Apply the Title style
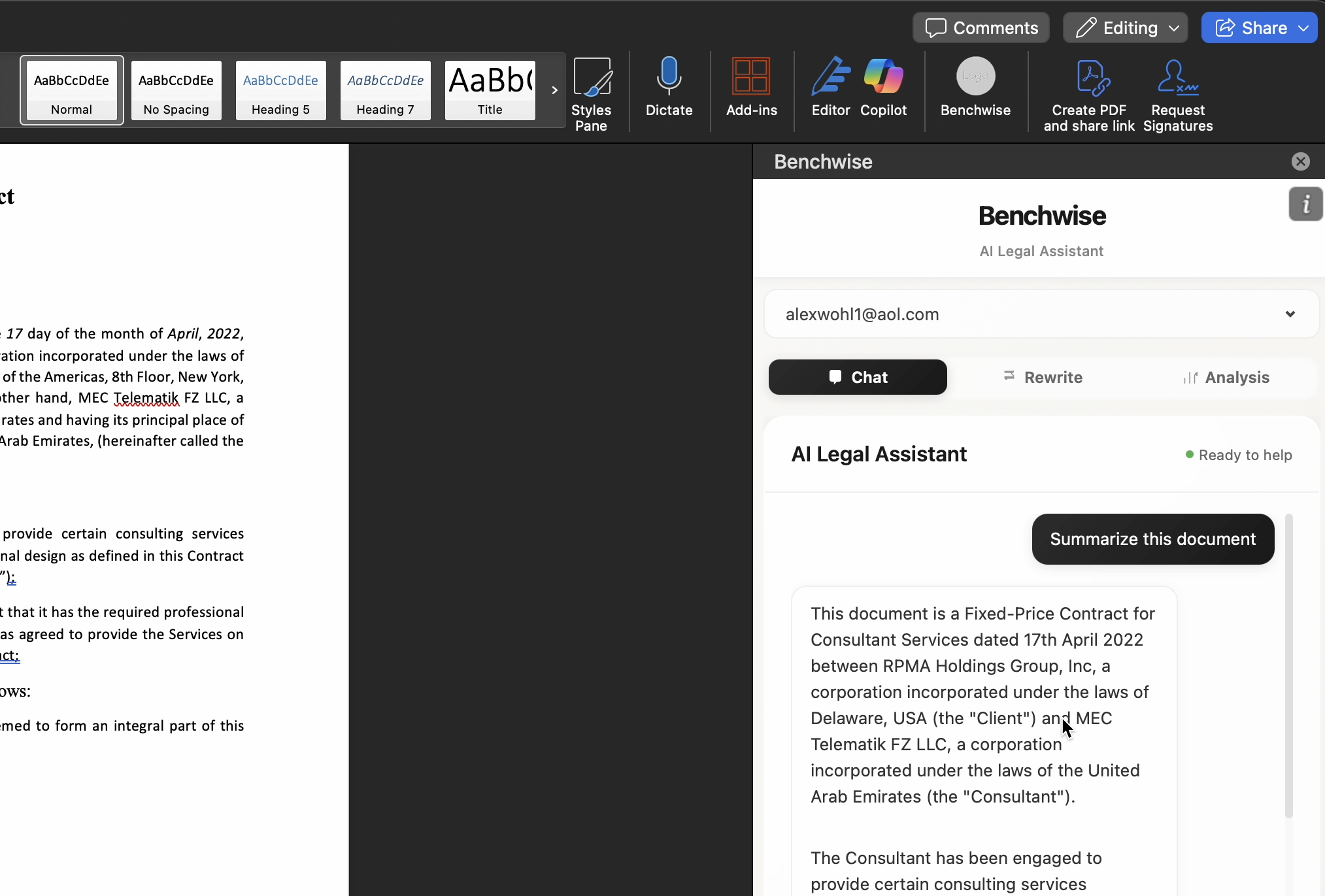Image resolution: width=1325 pixels, height=896 pixels. pyautogui.click(x=490, y=90)
